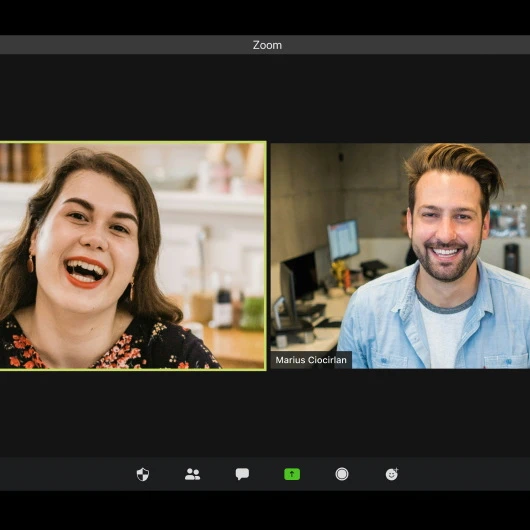530x530 pixels.
Task: Open the Participants panel icon
Action: 192,474
